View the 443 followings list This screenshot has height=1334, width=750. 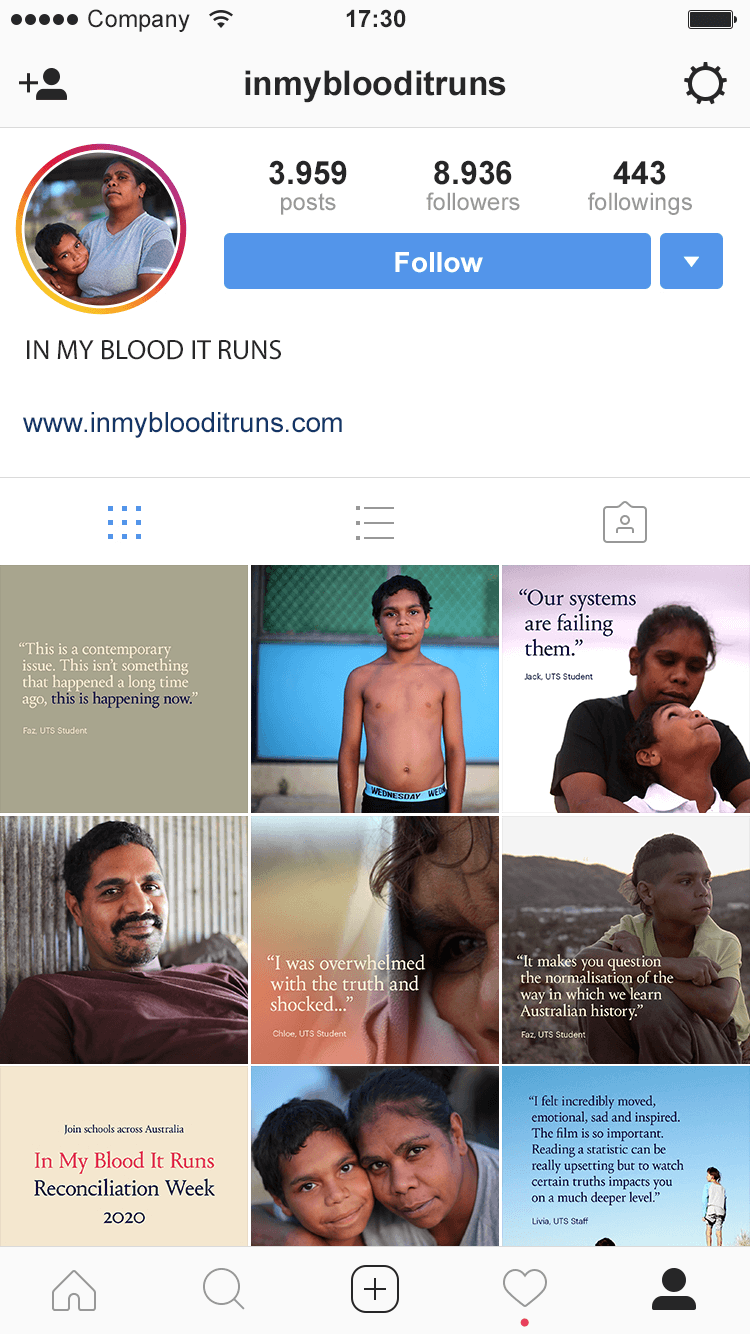pyautogui.click(x=640, y=186)
